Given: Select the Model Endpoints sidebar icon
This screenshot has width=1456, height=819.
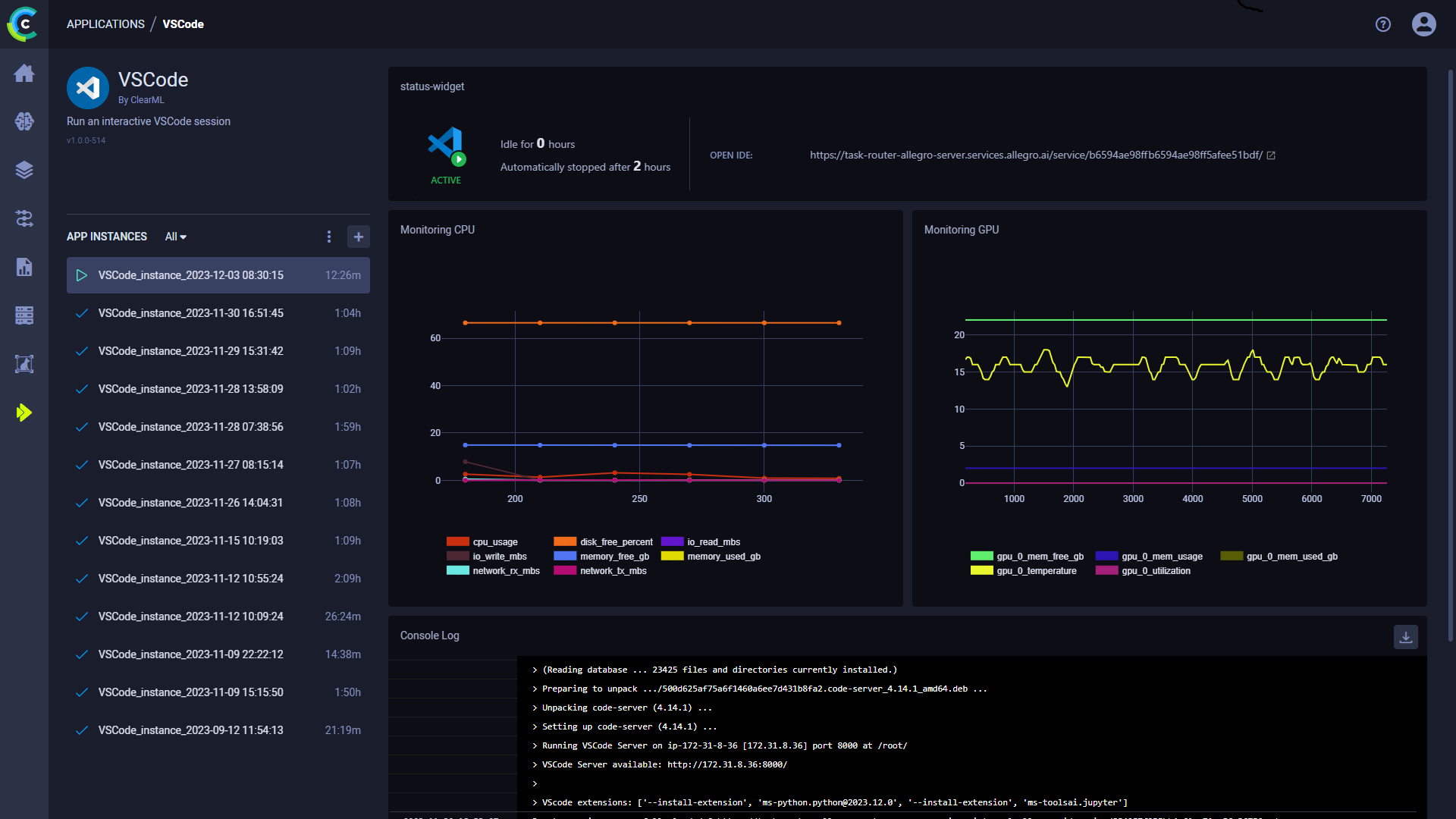Looking at the screenshot, I should [24, 364].
